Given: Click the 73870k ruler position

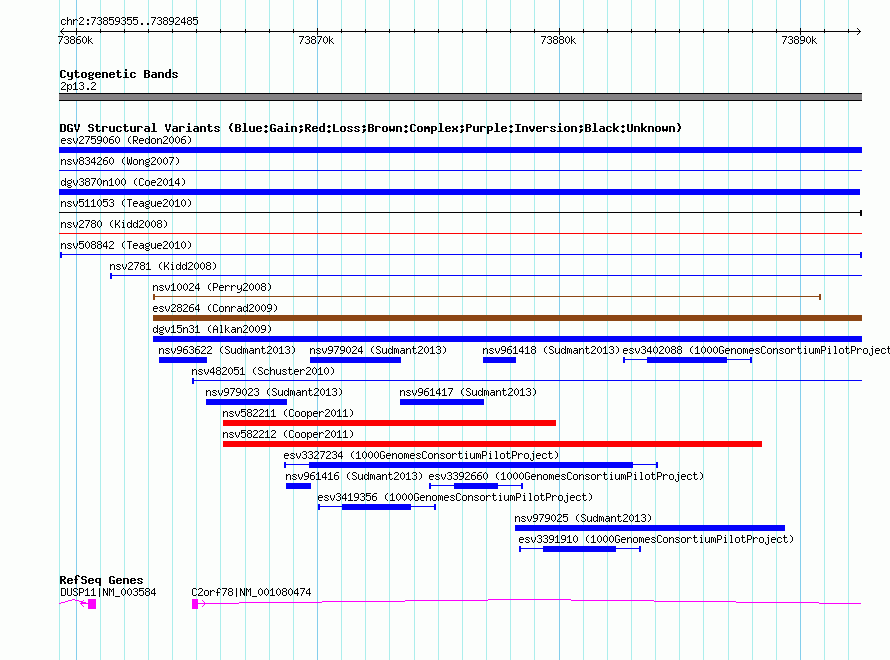Looking at the screenshot, I should pyautogui.click(x=316, y=40).
